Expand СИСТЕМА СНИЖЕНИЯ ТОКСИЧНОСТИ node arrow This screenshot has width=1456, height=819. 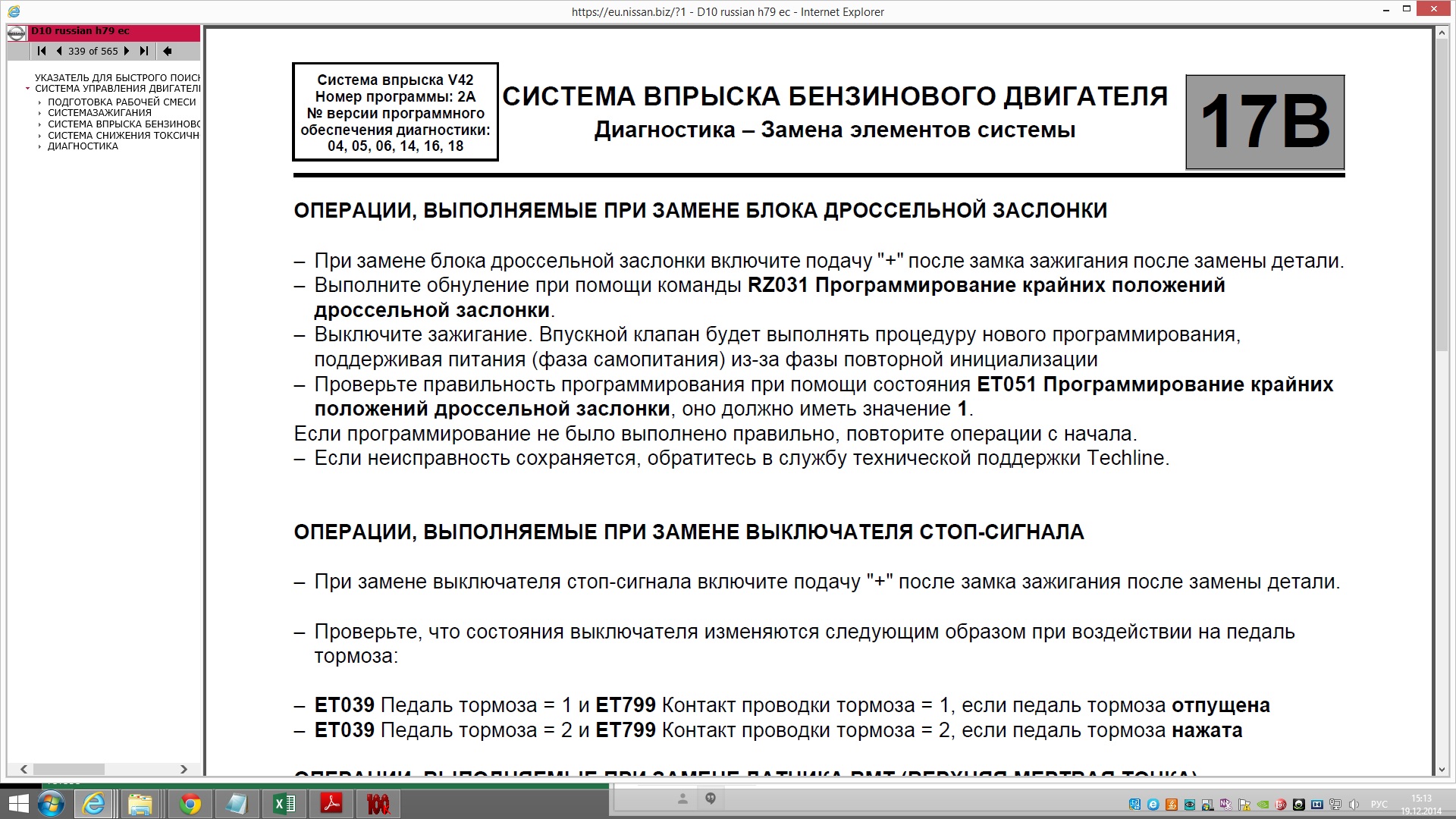tap(39, 136)
